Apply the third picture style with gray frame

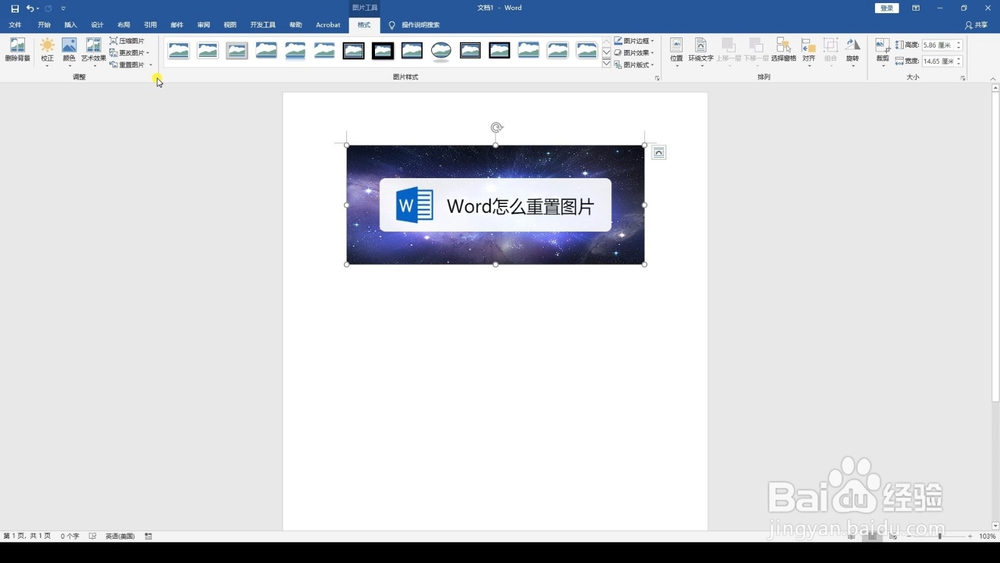click(237, 51)
